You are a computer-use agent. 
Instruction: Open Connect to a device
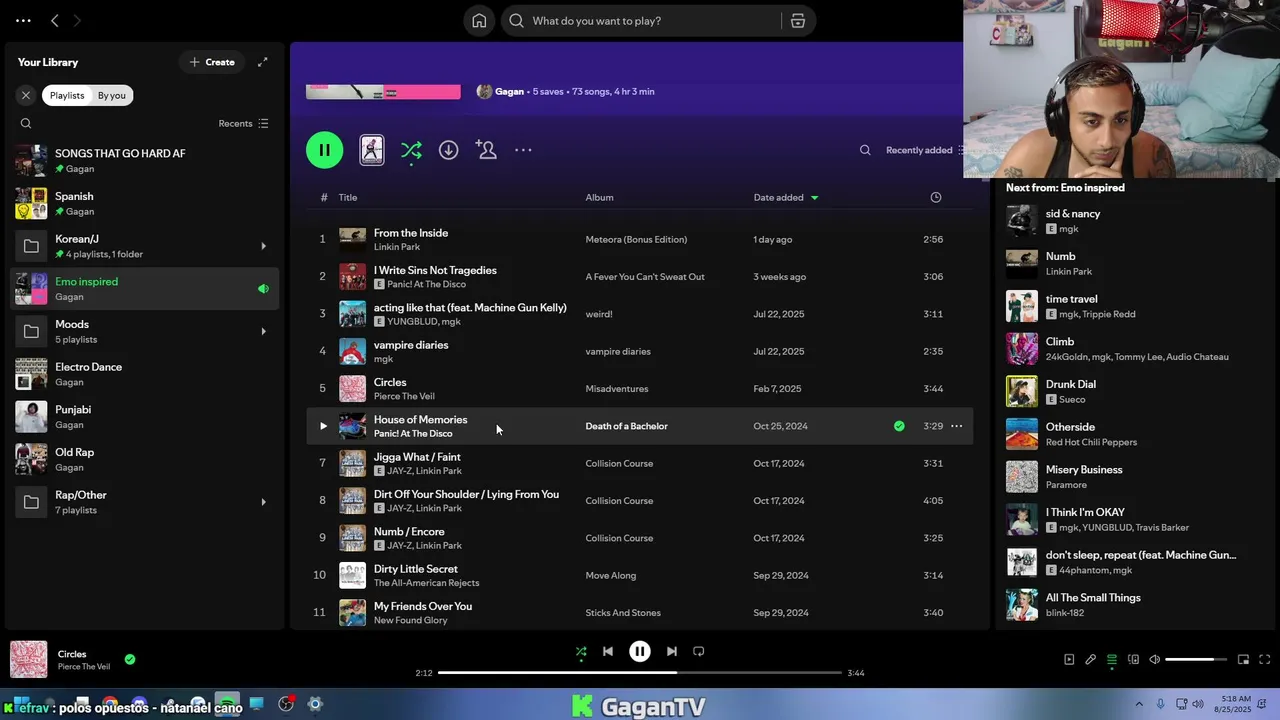(1133, 660)
